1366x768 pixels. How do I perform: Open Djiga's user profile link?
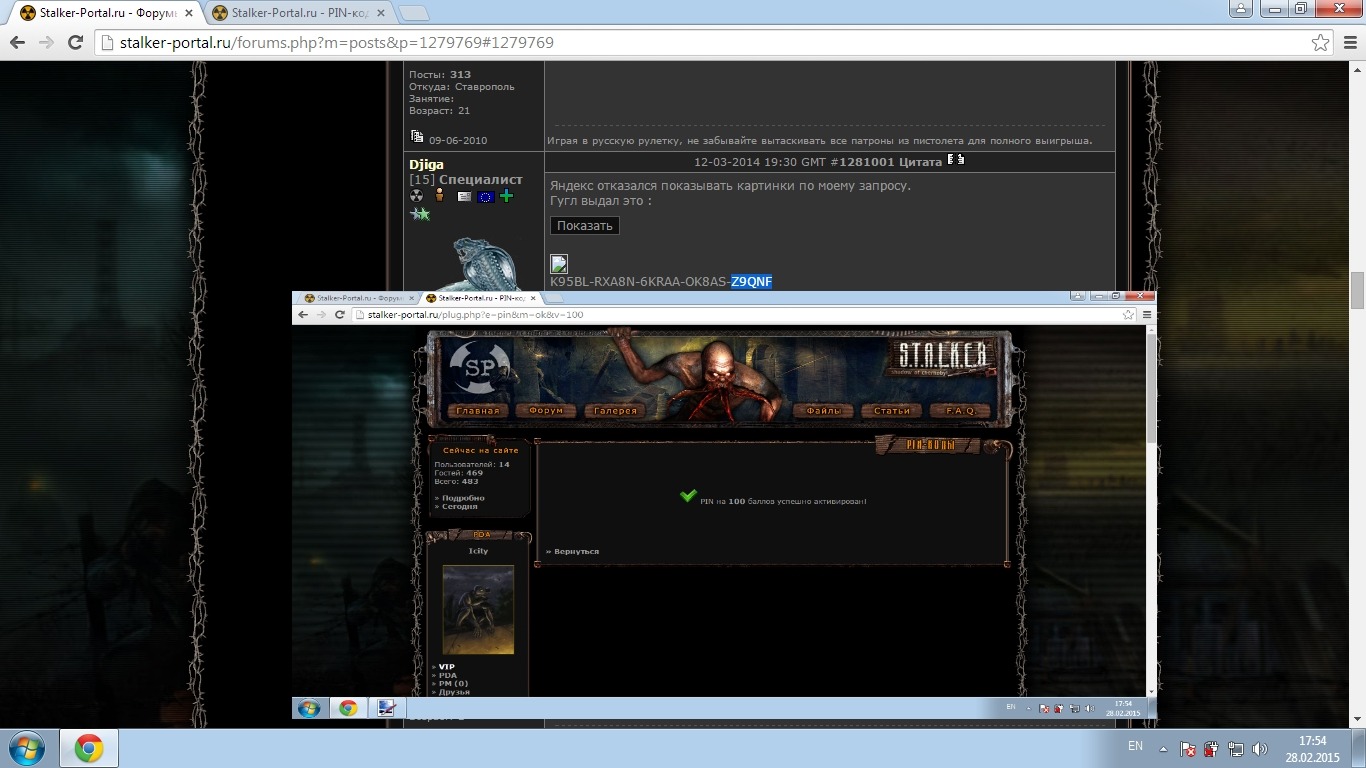tap(426, 164)
